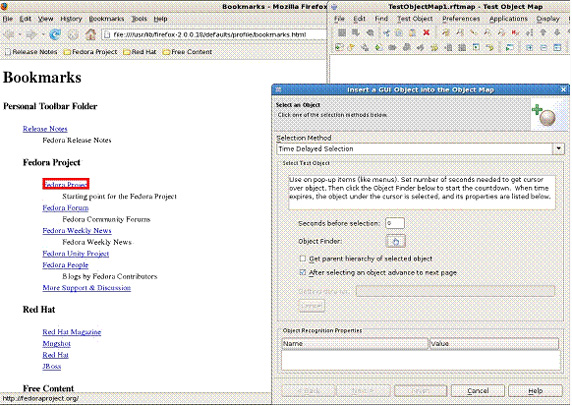Click the Seconds before selection field
Image resolution: width=572 pixels, height=406 pixels.
[395, 223]
